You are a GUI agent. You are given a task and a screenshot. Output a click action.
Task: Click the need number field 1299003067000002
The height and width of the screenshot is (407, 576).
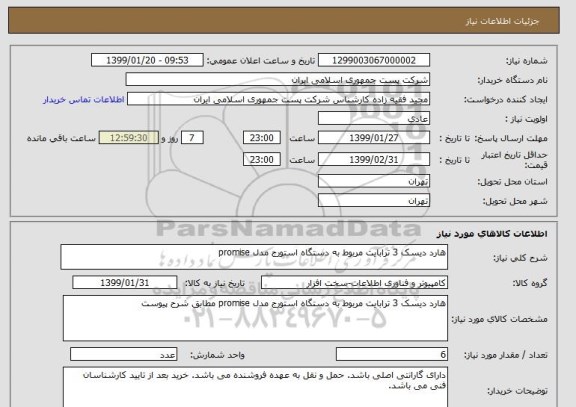point(374,60)
